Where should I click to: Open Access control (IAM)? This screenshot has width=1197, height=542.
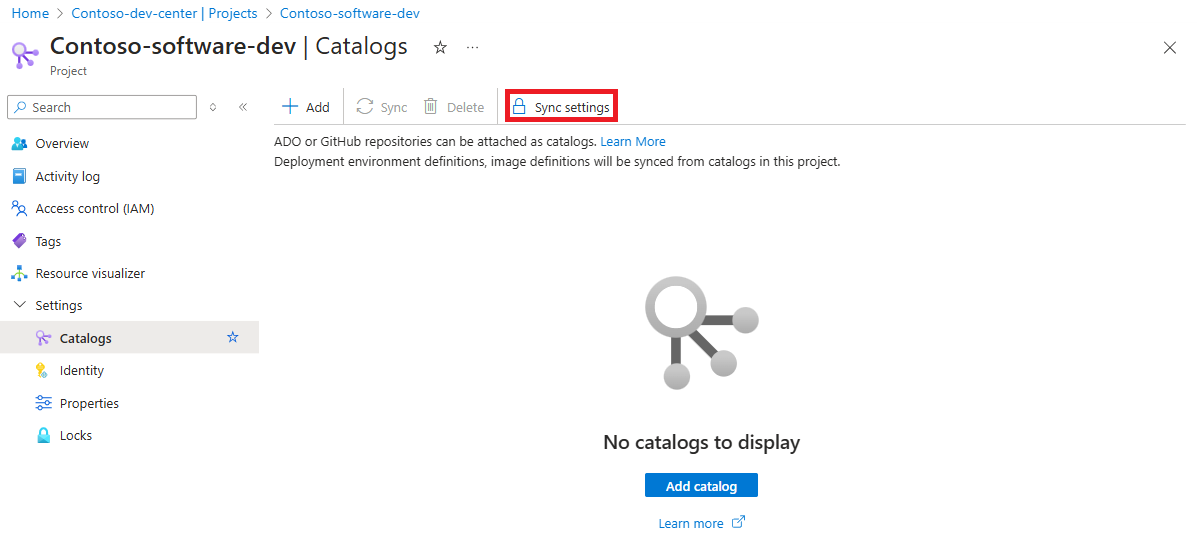click(x=130, y=208)
